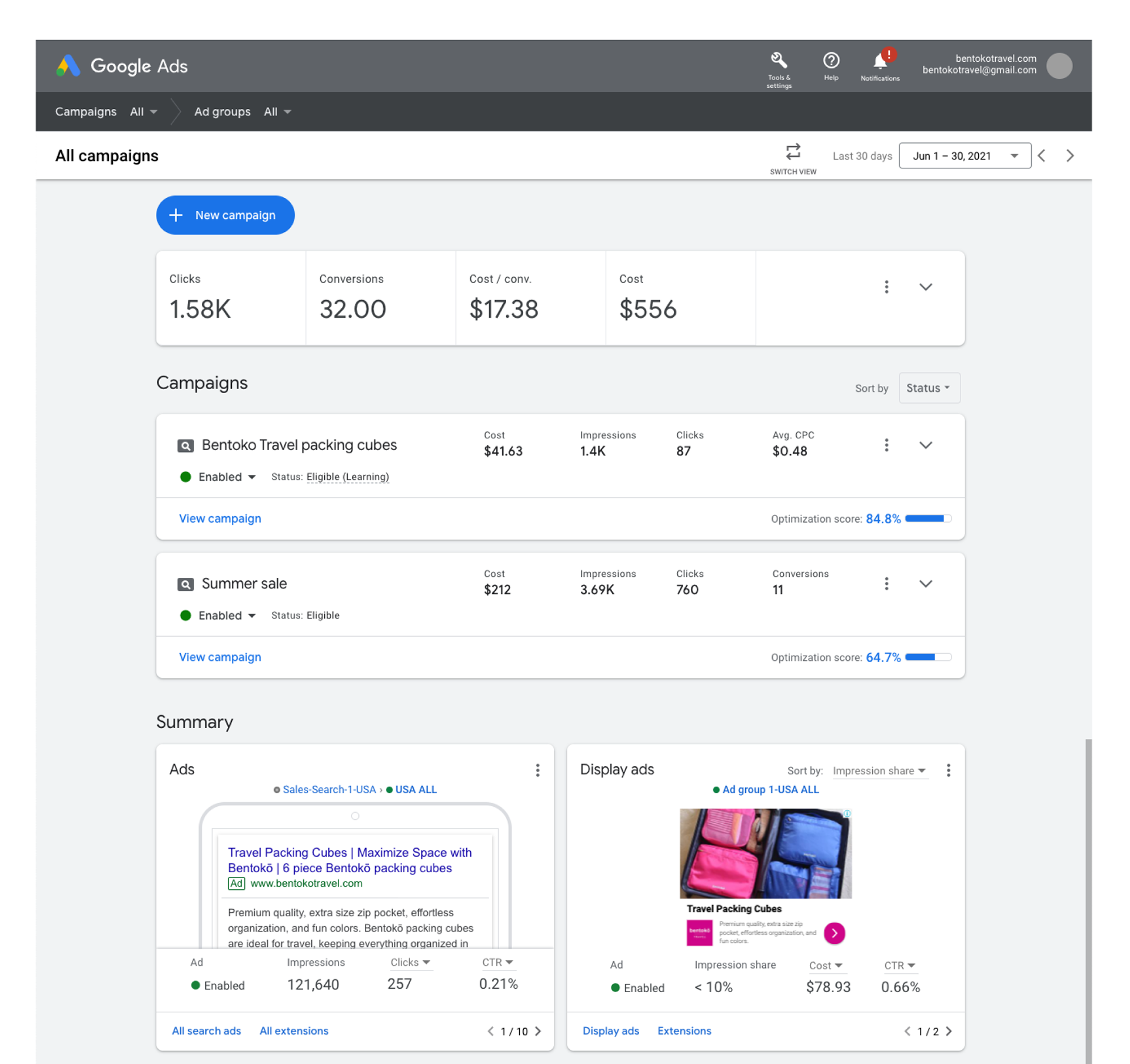Show next display ad in 1/2 pager
The width and height of the screenshot is (1130, 1064).
(x=949, y=1031)
